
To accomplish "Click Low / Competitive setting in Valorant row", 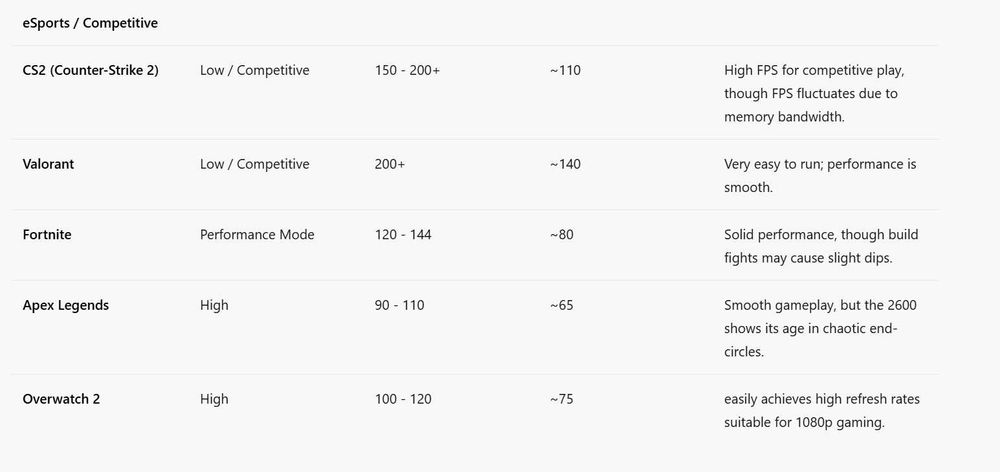I will (254, 164).
